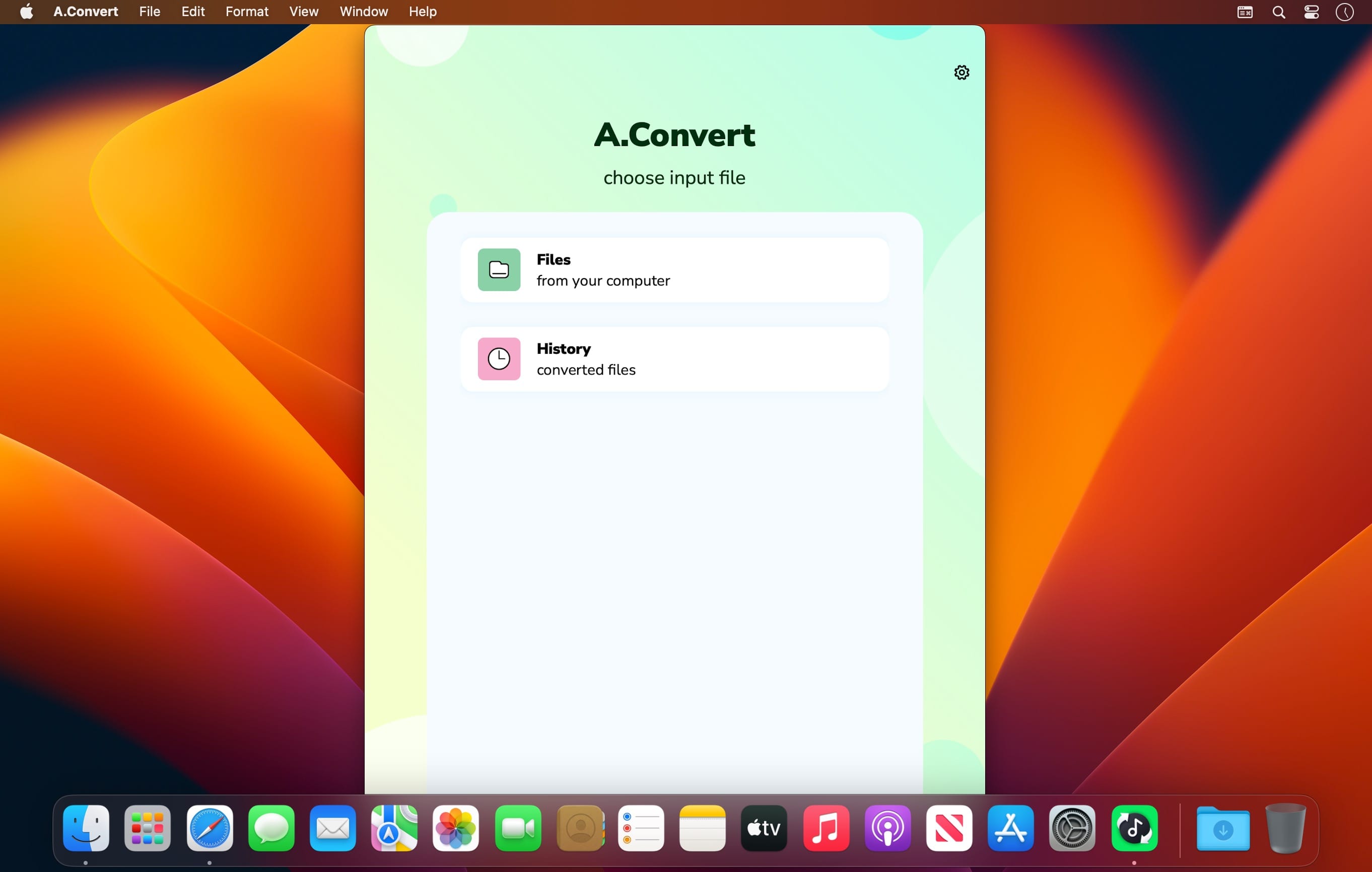Open the Apple menu

click(x=26, y=12)
